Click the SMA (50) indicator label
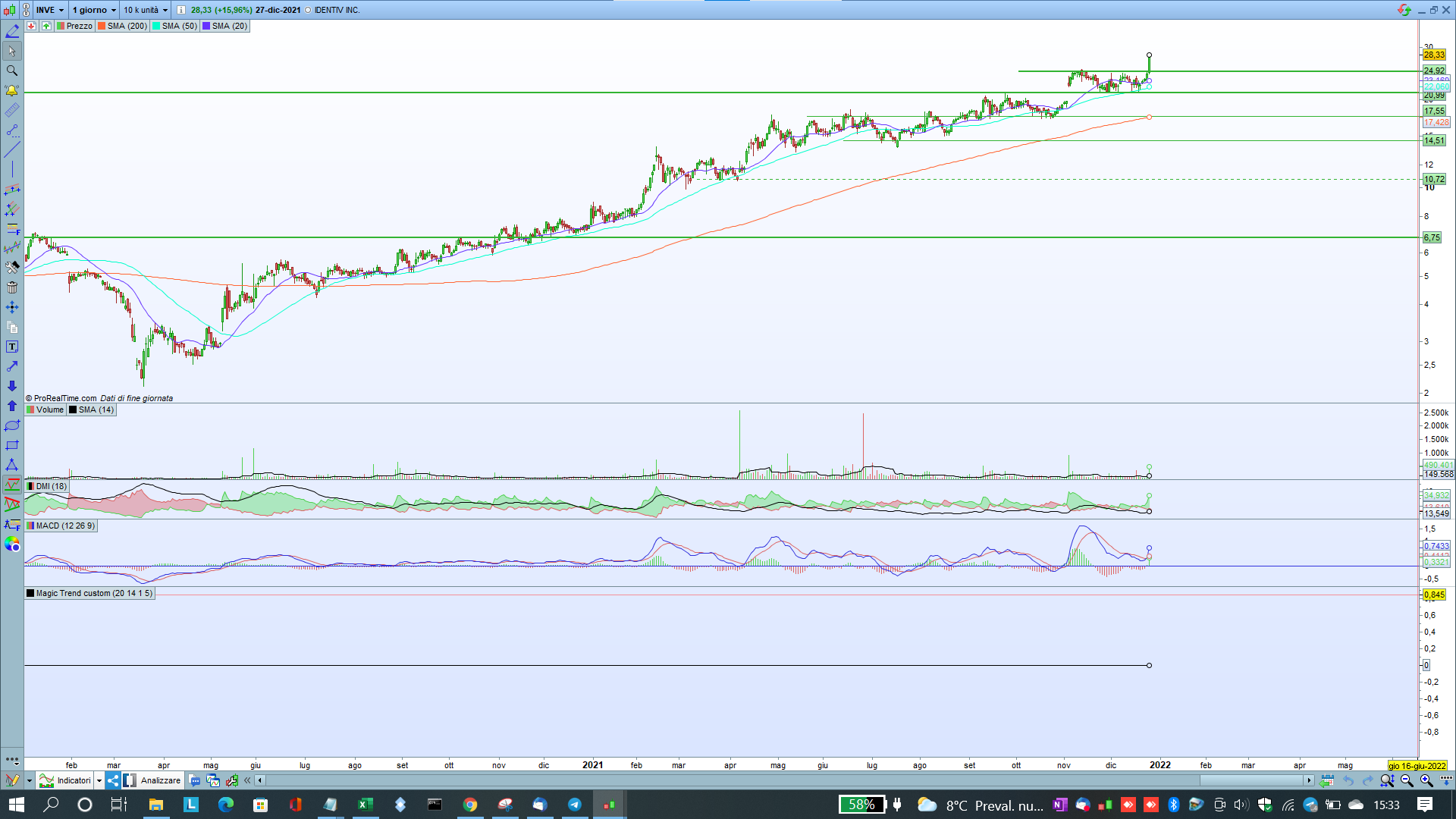 (179, 26)
